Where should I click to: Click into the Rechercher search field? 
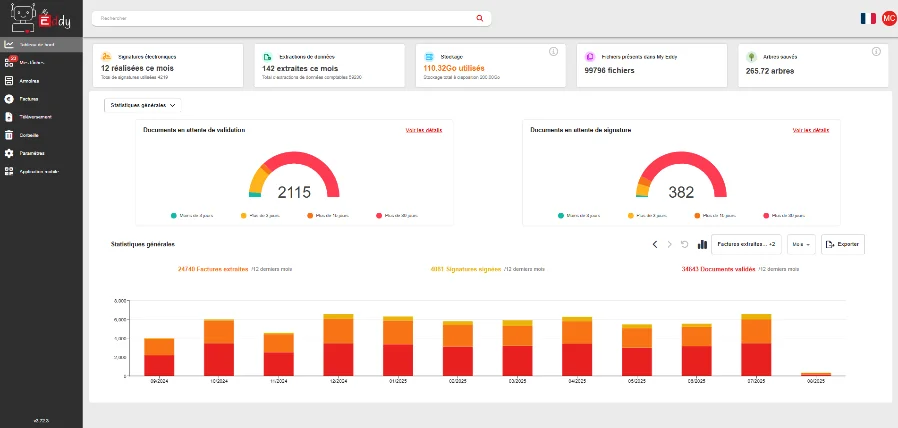click(x=280, y=18)
